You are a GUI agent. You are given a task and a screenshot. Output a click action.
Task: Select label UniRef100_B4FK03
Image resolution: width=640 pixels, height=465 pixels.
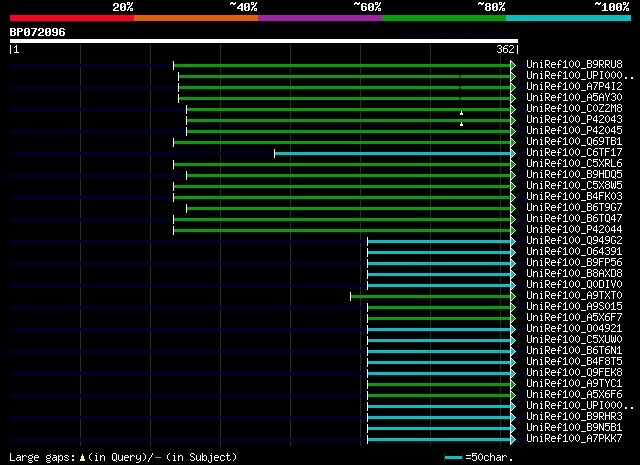pyautogui.click(x=574, y=197)
